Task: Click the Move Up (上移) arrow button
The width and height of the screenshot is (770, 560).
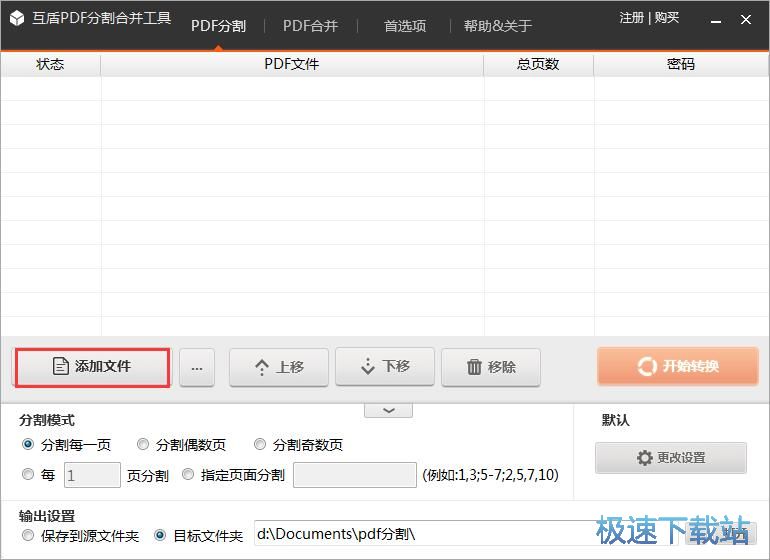Action: (279, 367)
